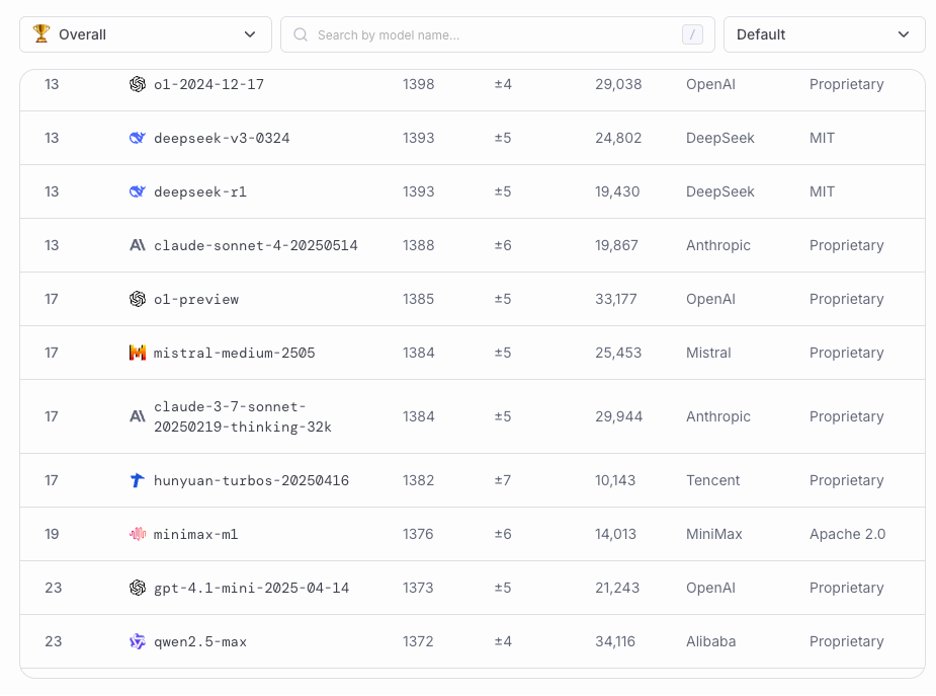Viewport: 936px width, 696px height.
Task: Select score 1398 in o1-2024-12-17 row
Action: click(x=418, y=84)
